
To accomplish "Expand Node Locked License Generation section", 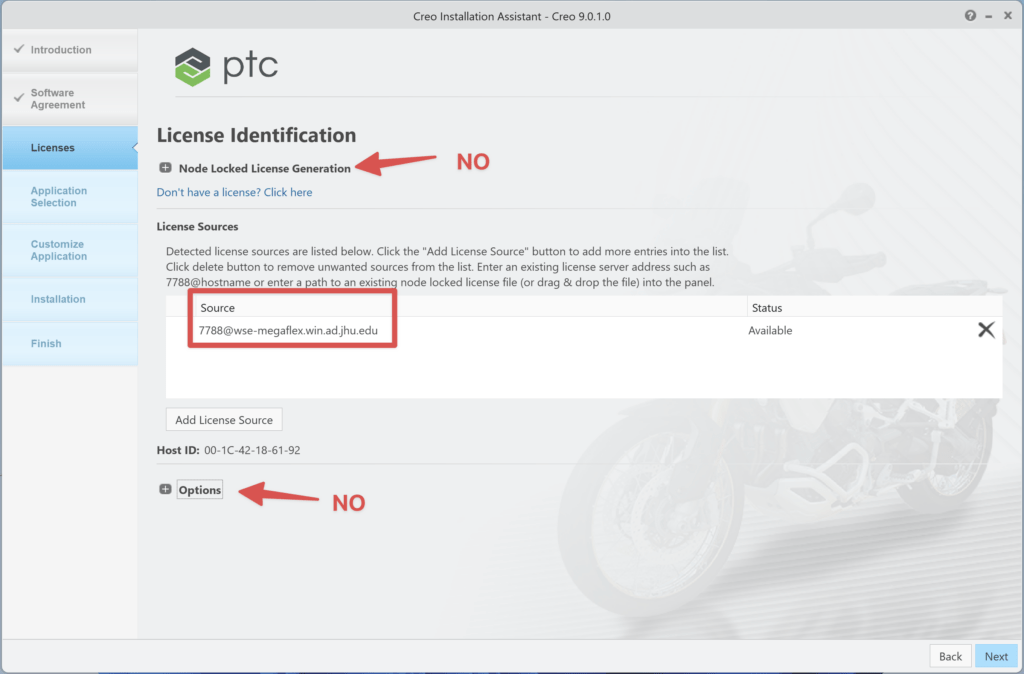I will pyautogui.click(x=165, y=168).
